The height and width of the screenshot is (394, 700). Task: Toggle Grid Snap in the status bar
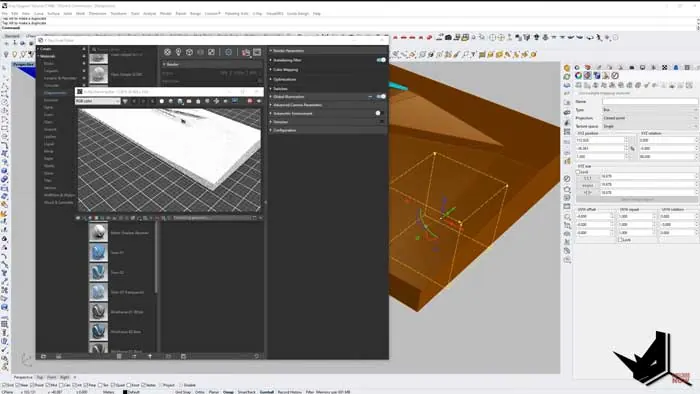[x=183, y=392]
